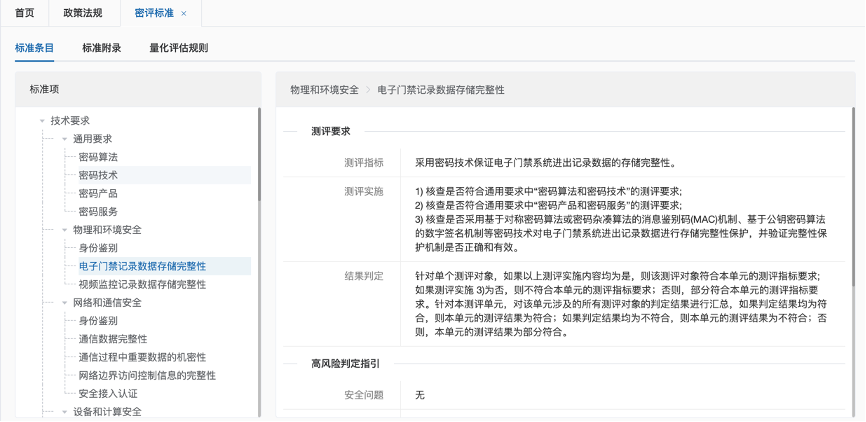This screenshot has height=422, width=866.
Task: Toggle the 设备和计算安全 node arrow
Action: click(x=64, y=412)
